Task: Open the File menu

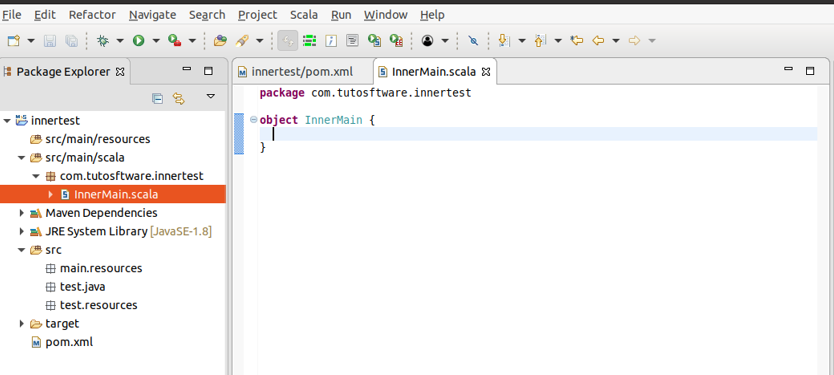Action: [12, 15]
